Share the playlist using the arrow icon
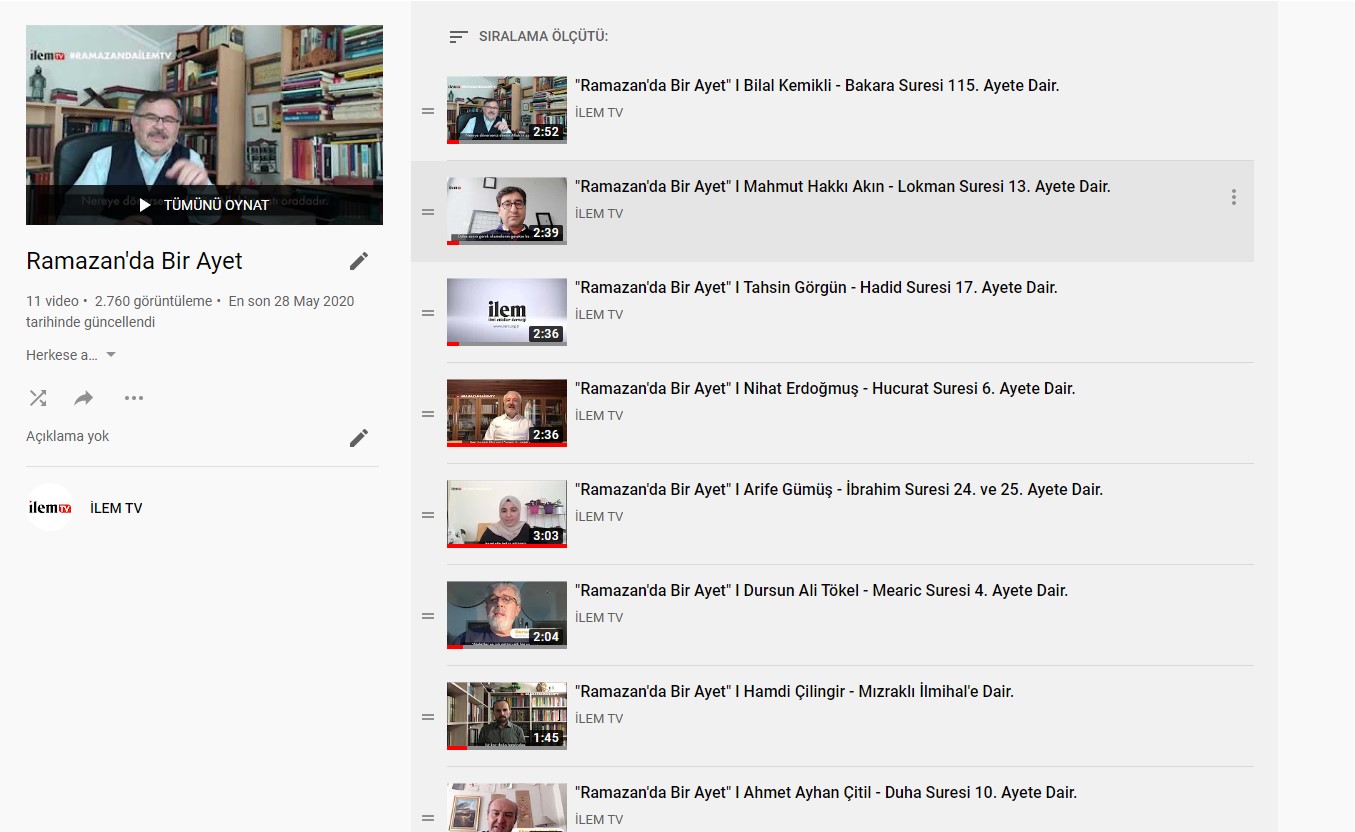The image size is (1355, 832). point(84,398)
